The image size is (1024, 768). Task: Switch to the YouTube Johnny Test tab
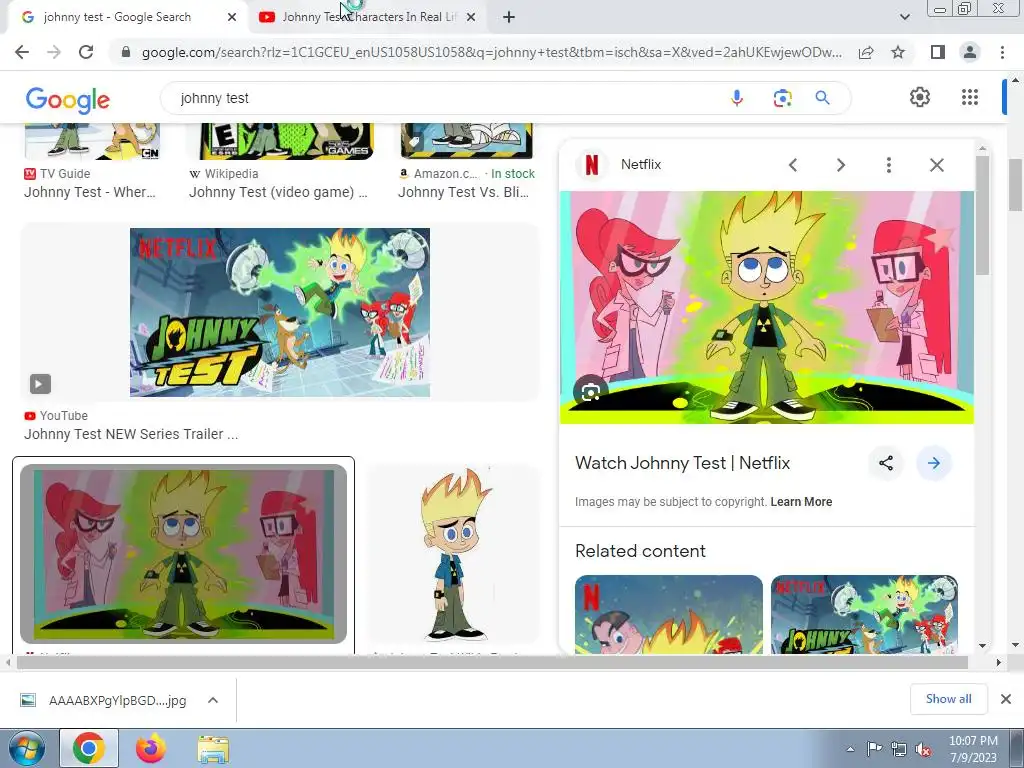tap(369, 17)
